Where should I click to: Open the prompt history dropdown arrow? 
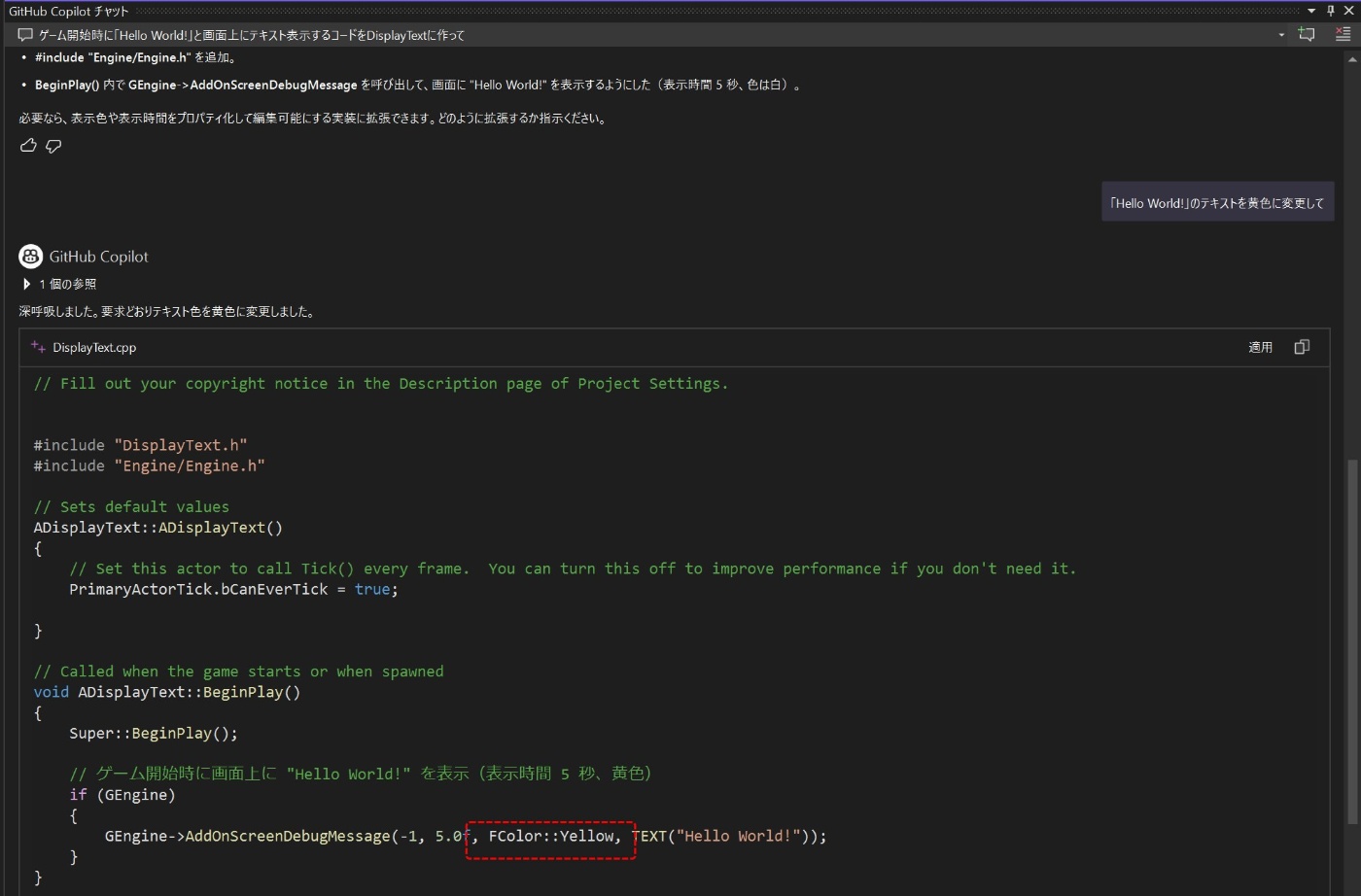[x=1281, y=34]
